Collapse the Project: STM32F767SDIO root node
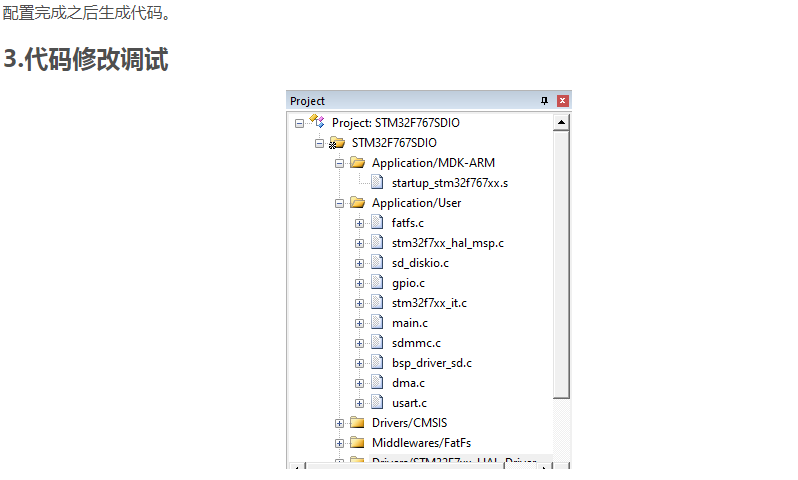This screenshot has height=480, width=798. pos(299,123)
